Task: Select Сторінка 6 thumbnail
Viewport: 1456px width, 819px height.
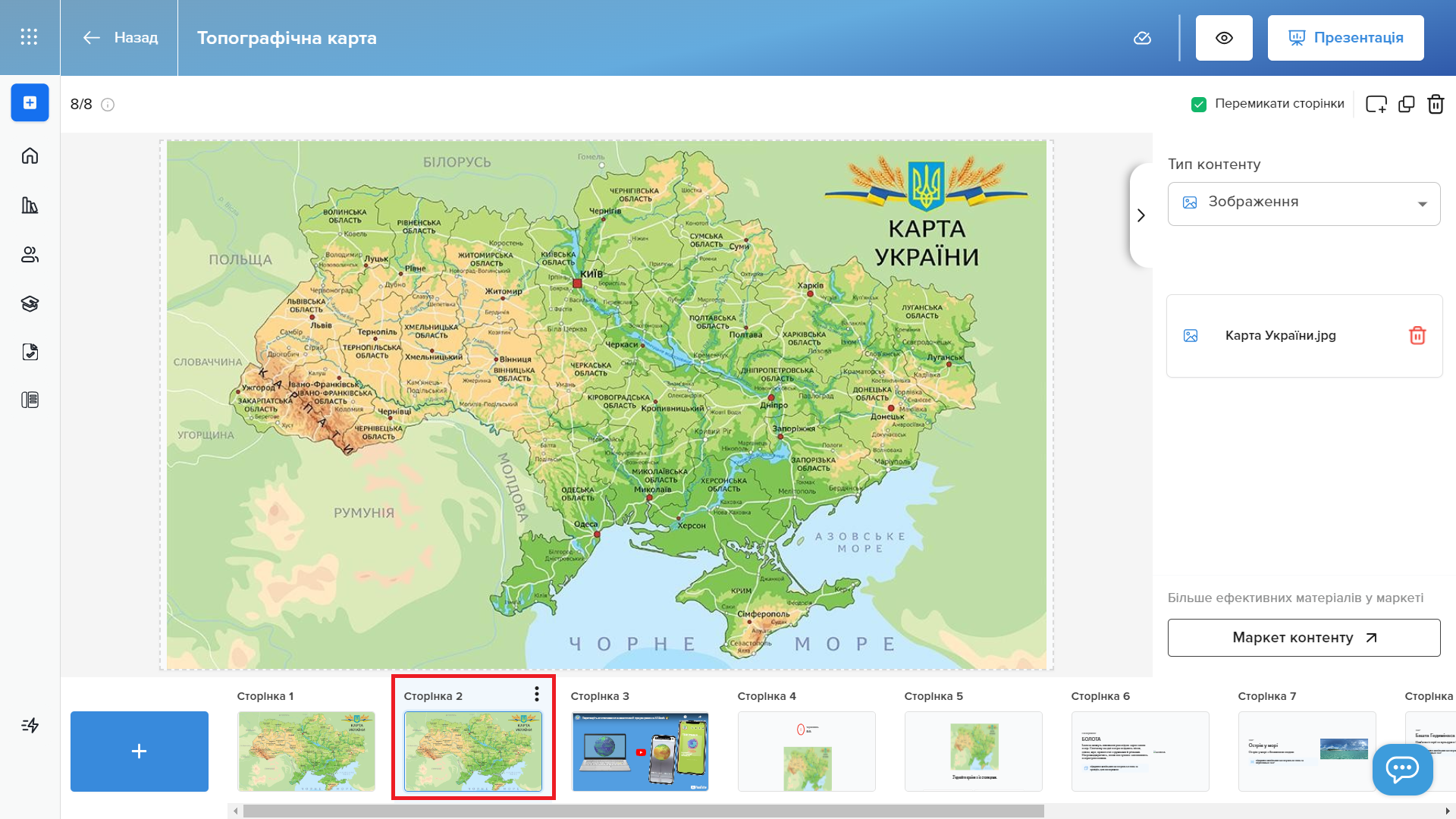Action: [1141, 752]
